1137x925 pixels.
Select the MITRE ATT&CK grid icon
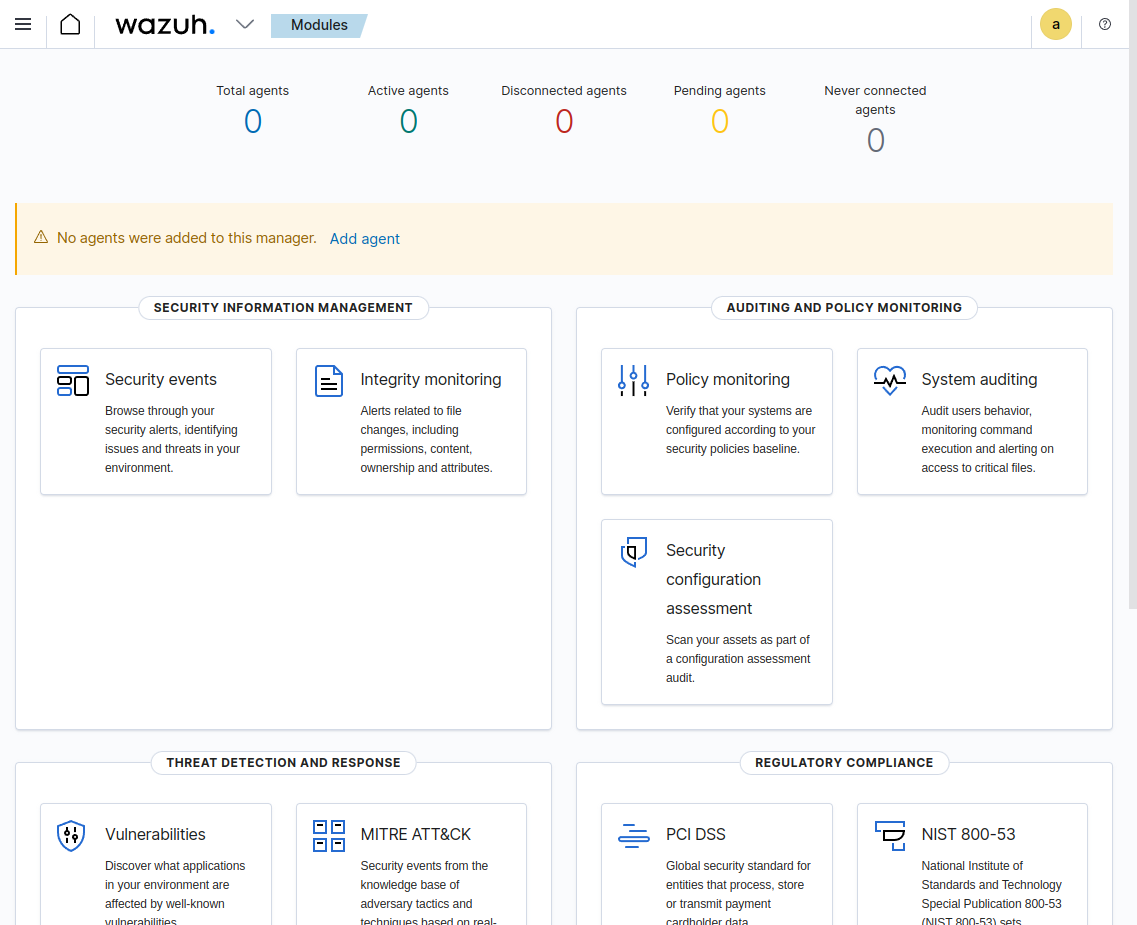328,835
